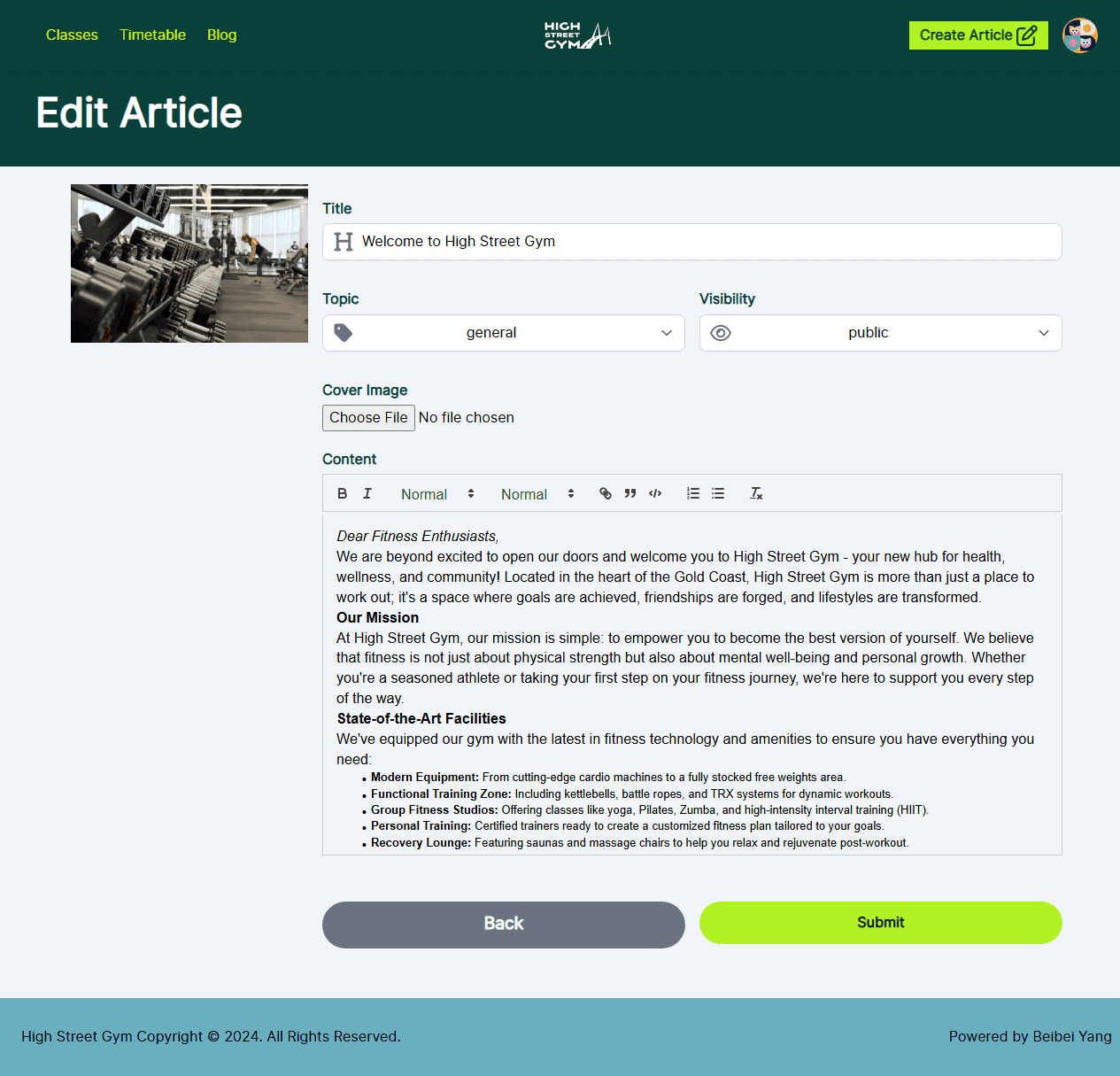Clear text formatting
This screenshot has width=1120, height=1076.
(x=756, y=493)
